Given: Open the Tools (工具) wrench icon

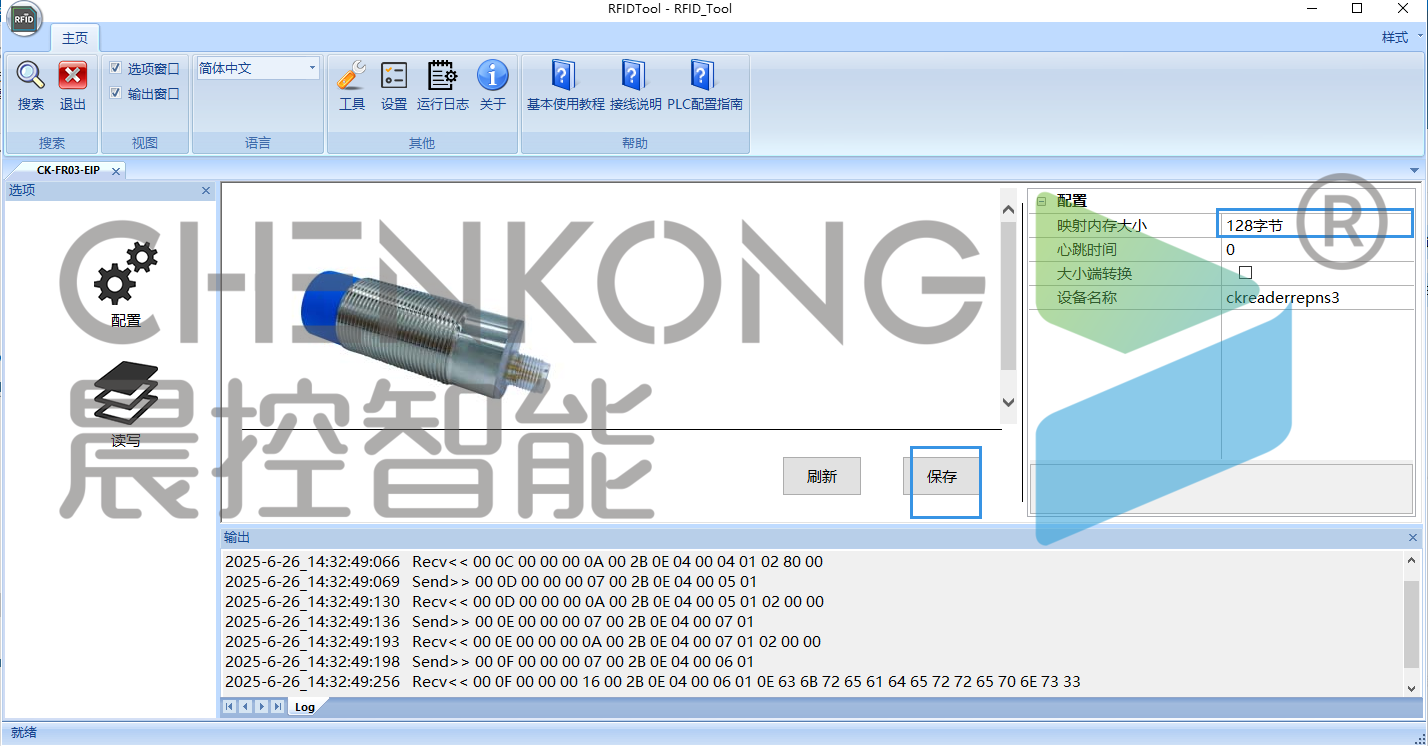Looking at the screenshot, I should (352, 76).
